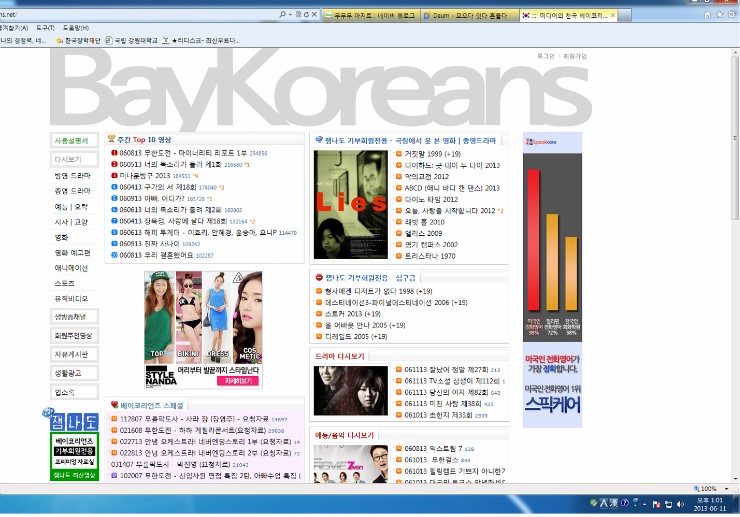Screen dimensions: 740x517
Task: Click the refresh icon in address bar
Action: click(x=306, y=15)
